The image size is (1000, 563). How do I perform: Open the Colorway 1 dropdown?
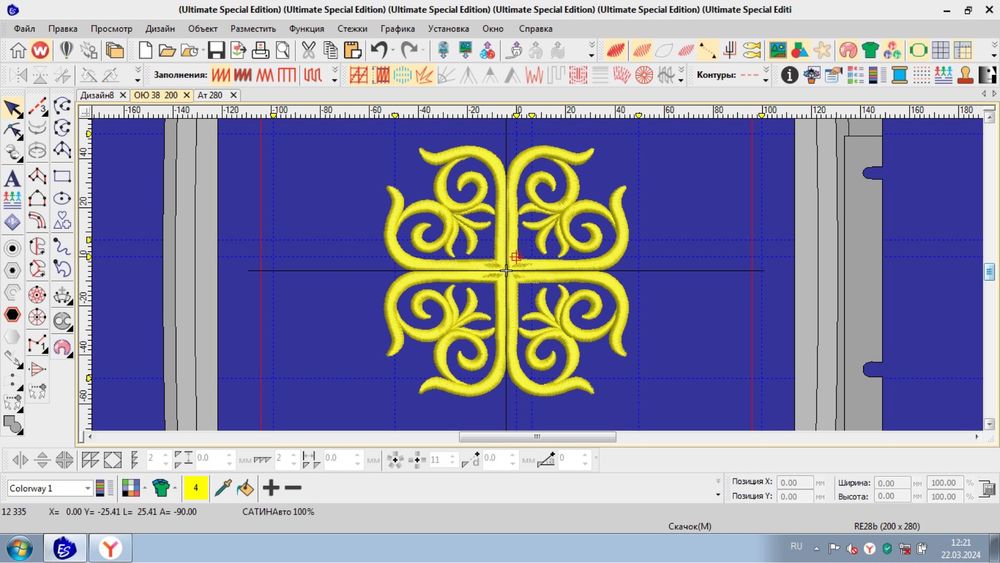pyautogui.click(x=88, y=488)
